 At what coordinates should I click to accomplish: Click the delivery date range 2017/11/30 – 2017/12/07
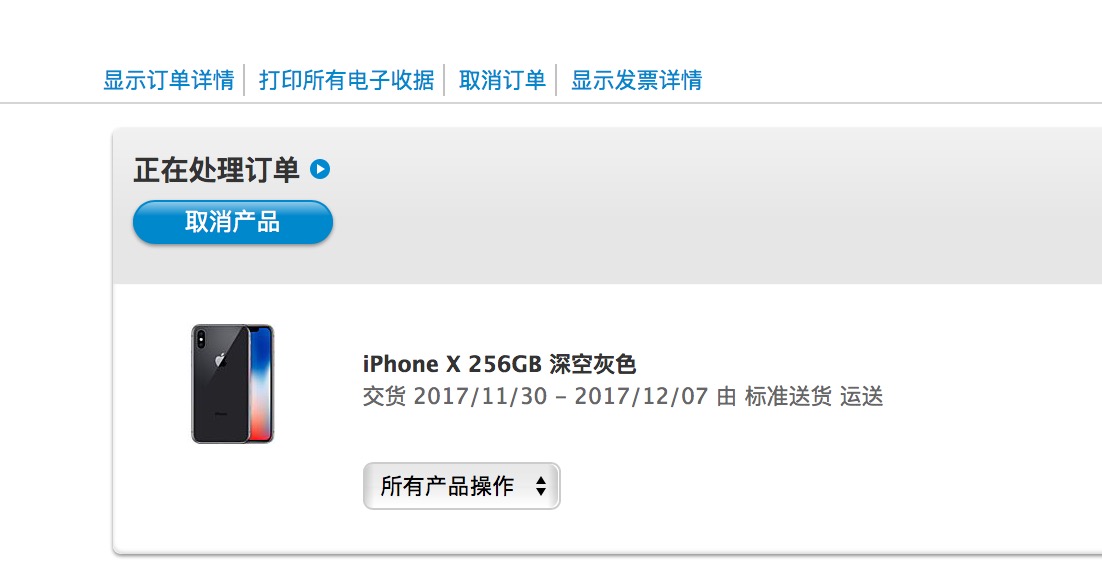tap(560, 397)
